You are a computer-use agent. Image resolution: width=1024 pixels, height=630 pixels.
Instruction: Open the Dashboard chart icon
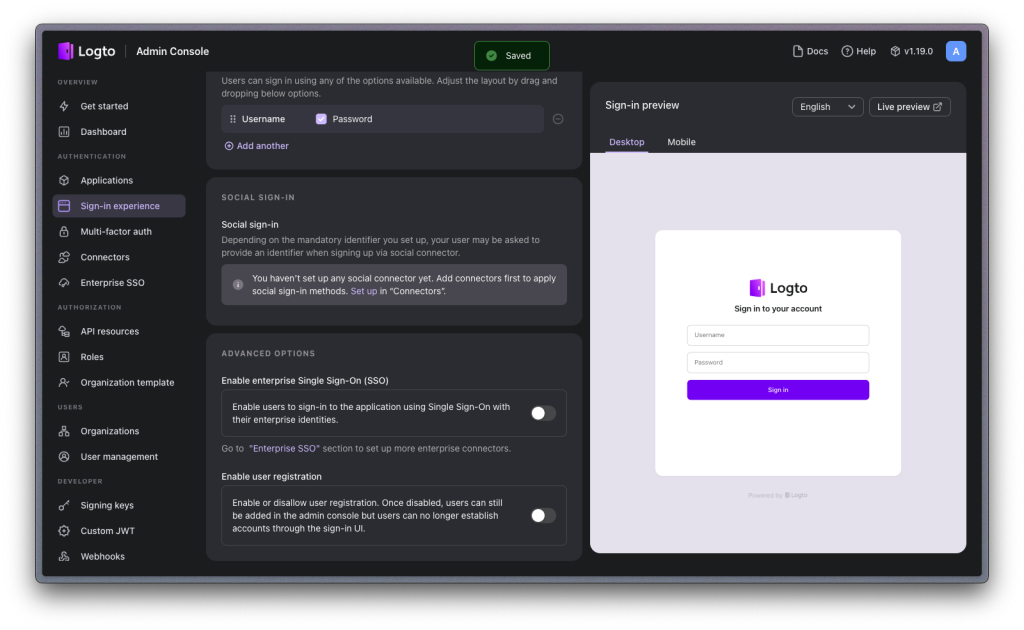(x=64, y=132)
